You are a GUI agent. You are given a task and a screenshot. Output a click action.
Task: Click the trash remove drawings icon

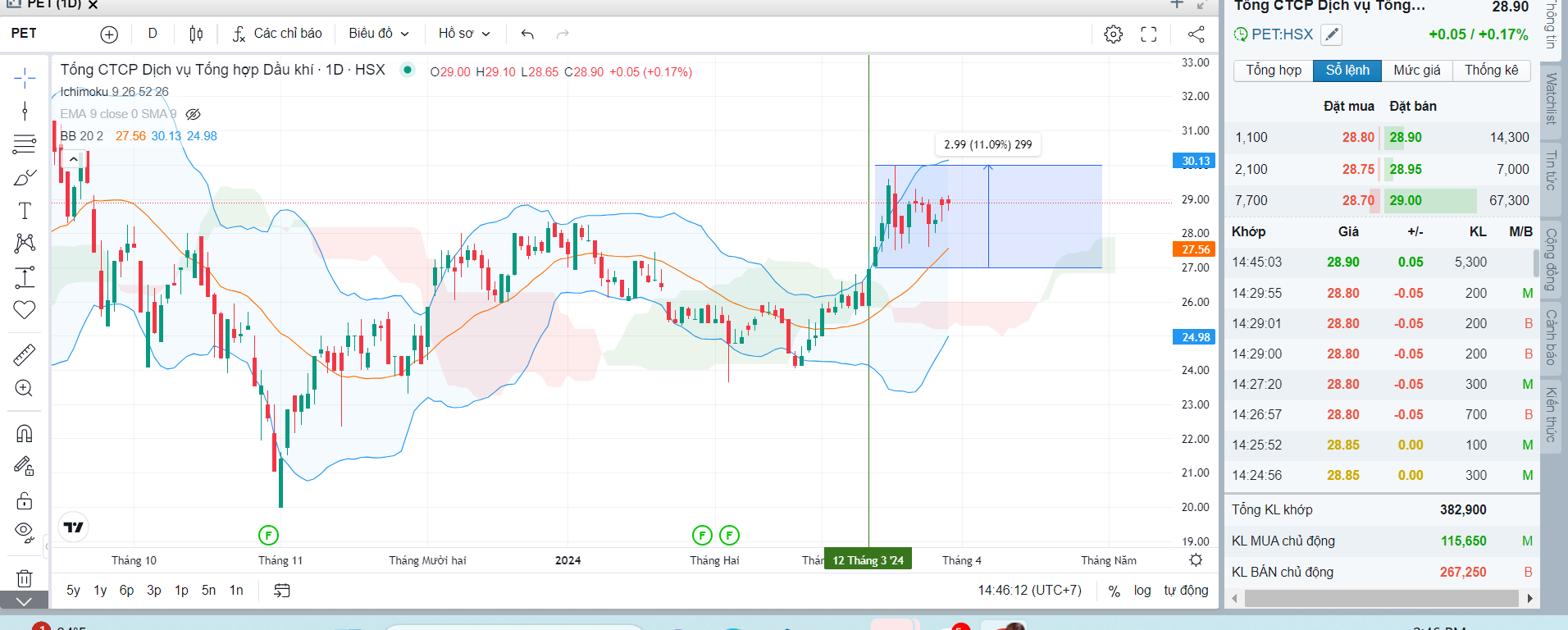25,578
